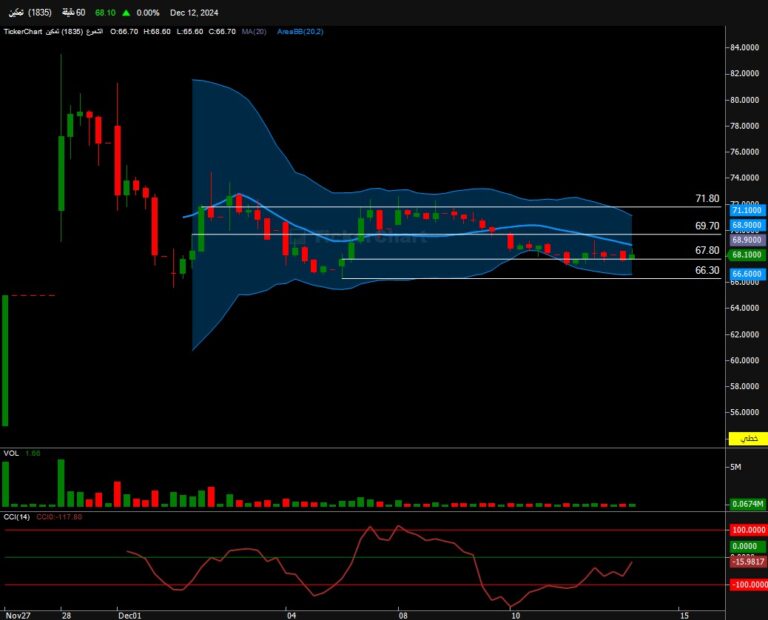
Task: Click the gray 68.9000 price tag
Action: coord(747,240)
